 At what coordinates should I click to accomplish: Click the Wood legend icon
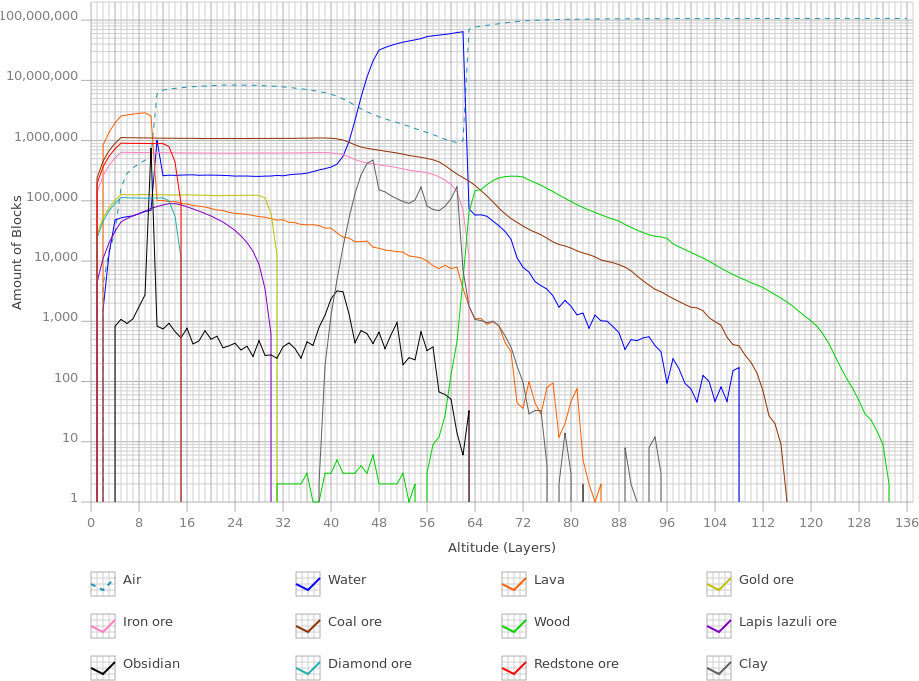[514, 626]
